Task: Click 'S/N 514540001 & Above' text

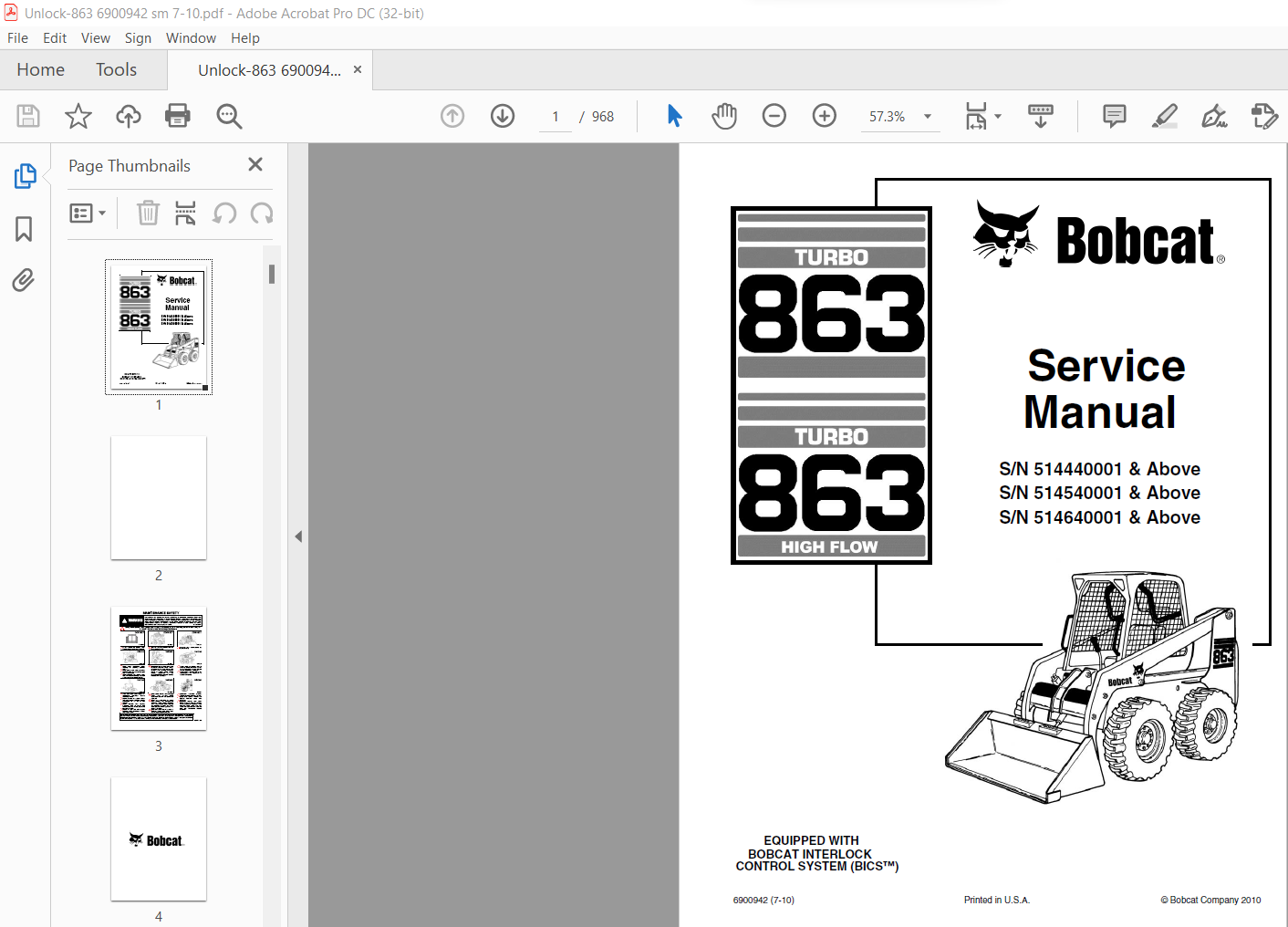Action: tap(1099, 493)
